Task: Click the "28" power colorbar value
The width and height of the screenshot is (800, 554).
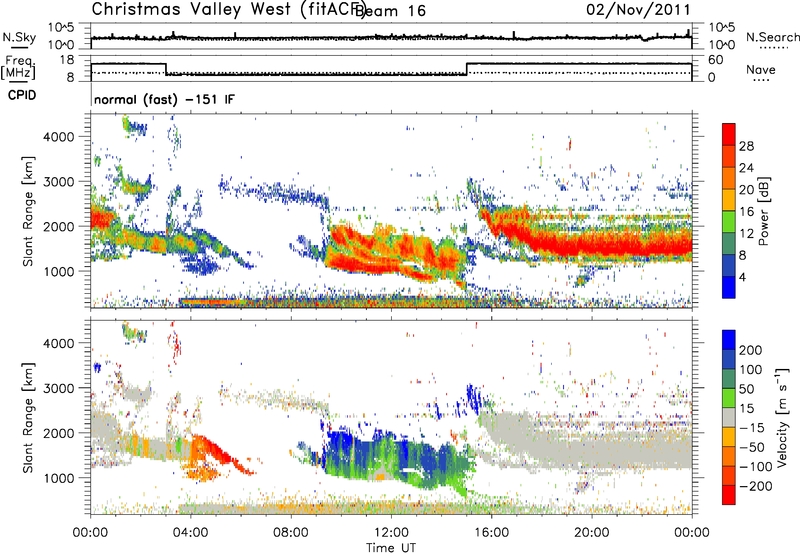Action: point(746,146)
